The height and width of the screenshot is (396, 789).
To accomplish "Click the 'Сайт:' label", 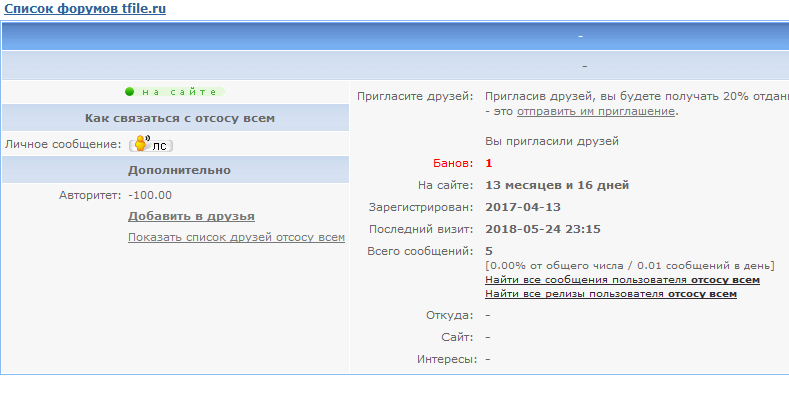I will 457,337.
